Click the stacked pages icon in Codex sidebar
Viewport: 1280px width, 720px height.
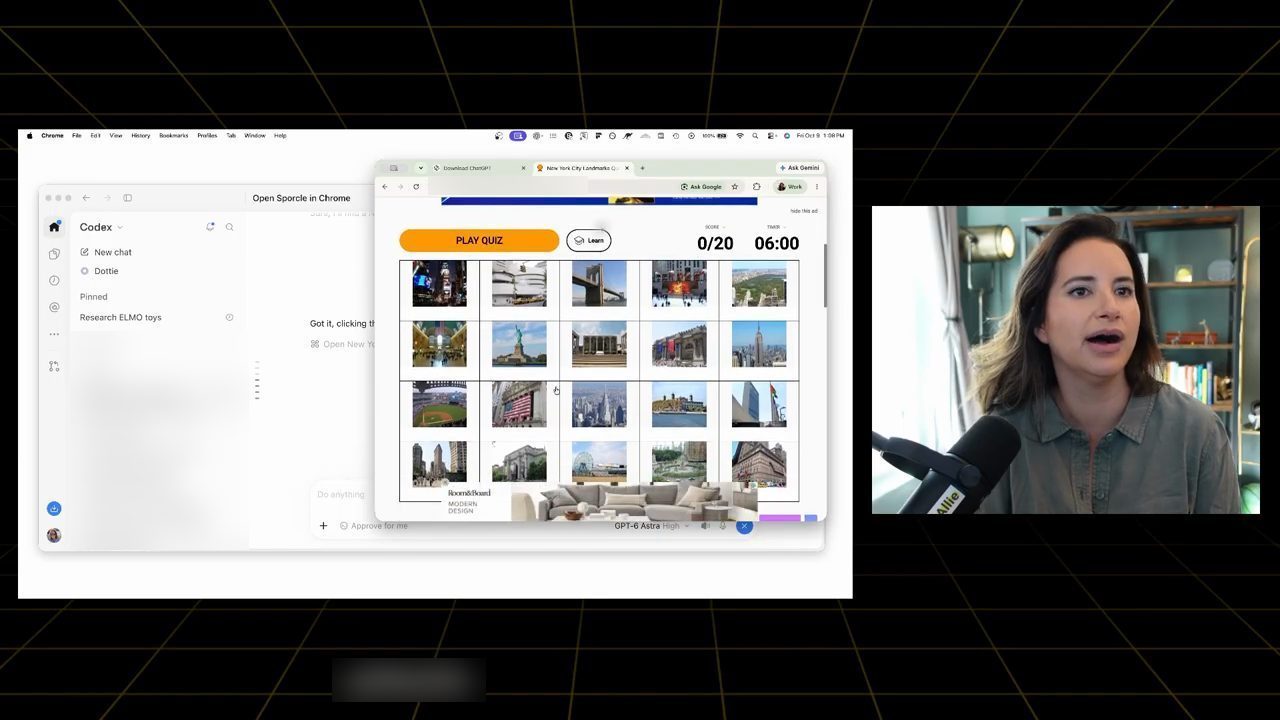pyautogui.click(x=54, y=254)
